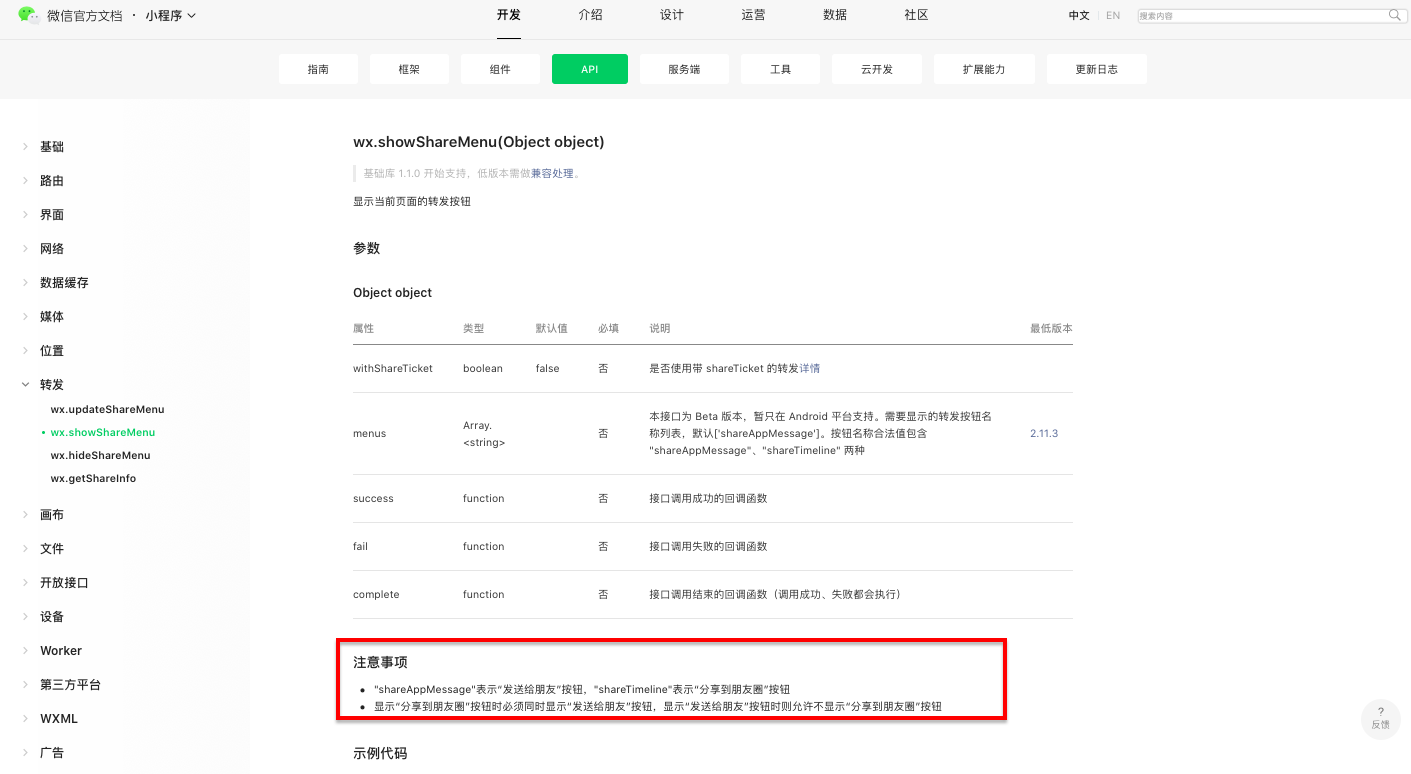Viewport: 1411px width, 774px height.
Task: Expand the 位置 sidebar section
Action: pos(52,351)
